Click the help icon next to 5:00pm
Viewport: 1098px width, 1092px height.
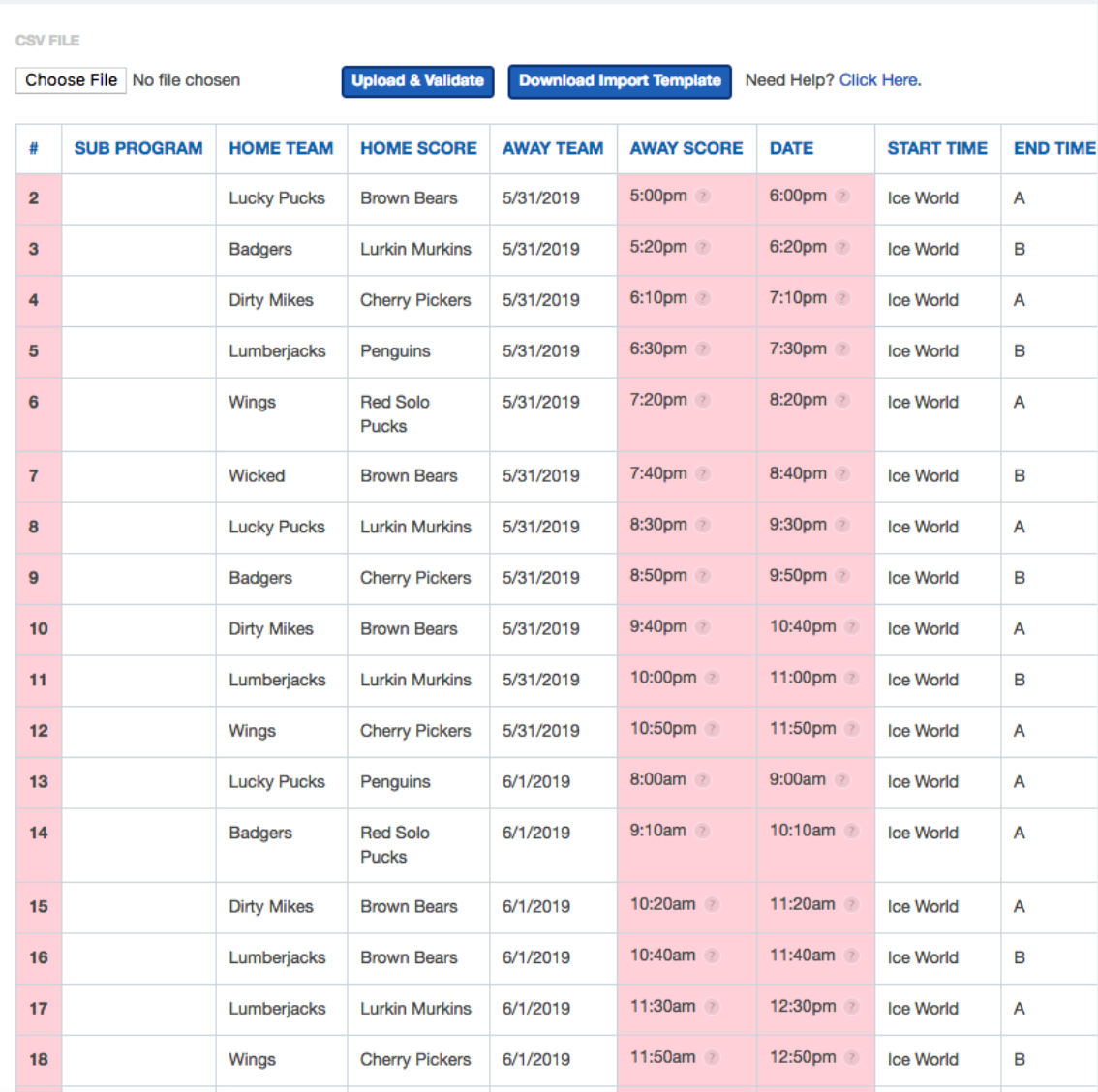point(702,196)
